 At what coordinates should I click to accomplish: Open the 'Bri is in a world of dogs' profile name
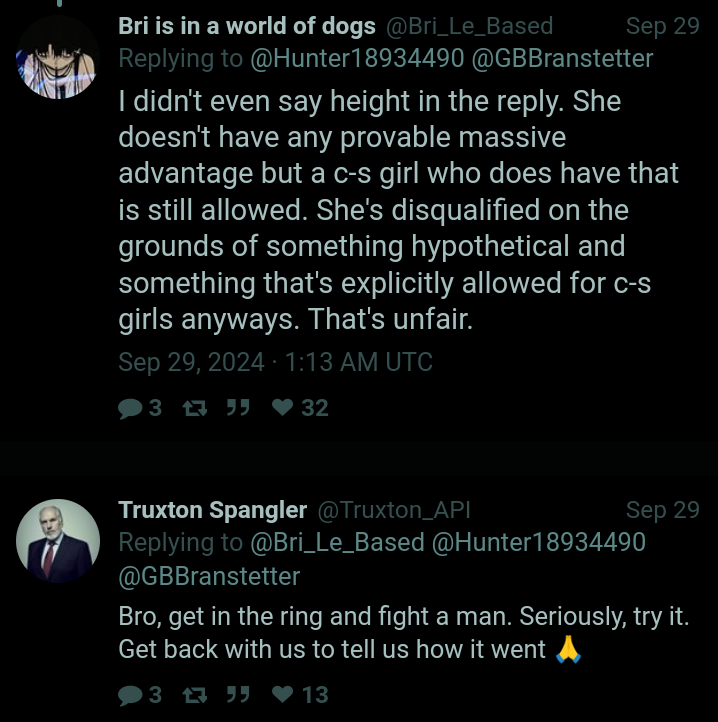(247, 26)
